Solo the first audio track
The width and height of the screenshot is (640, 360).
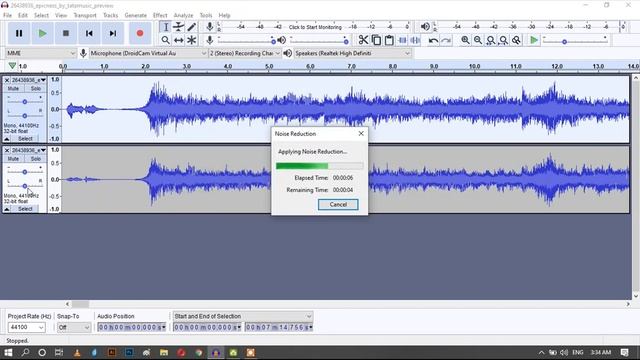click(x=36, y=89)
